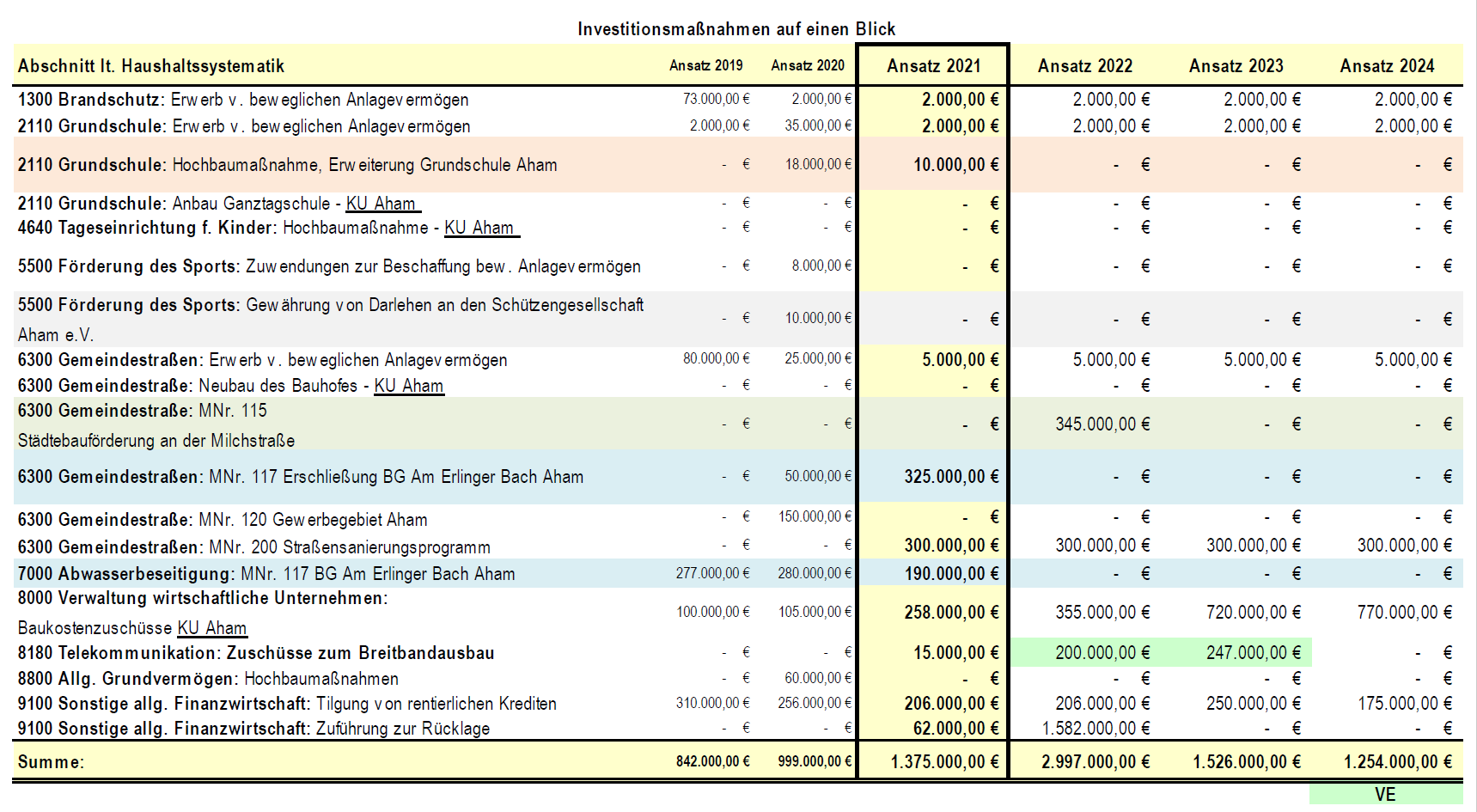Select the Summe 1.375.000,00 € total cell
1477x812 pixels.
[x=945, y=762]
